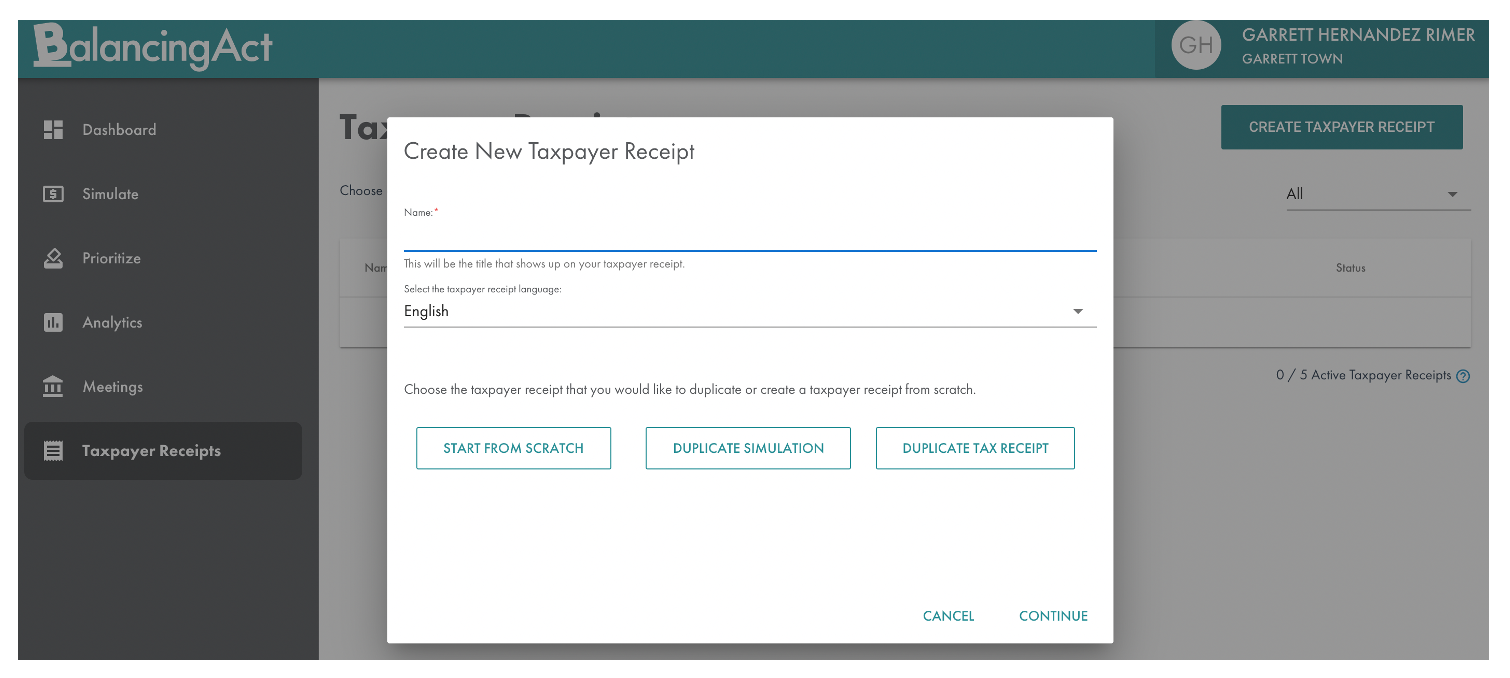This screenshot has width=1510, height=678.
Task: Expand the All filter dropdown
Action: click(x=1378, y=194)
